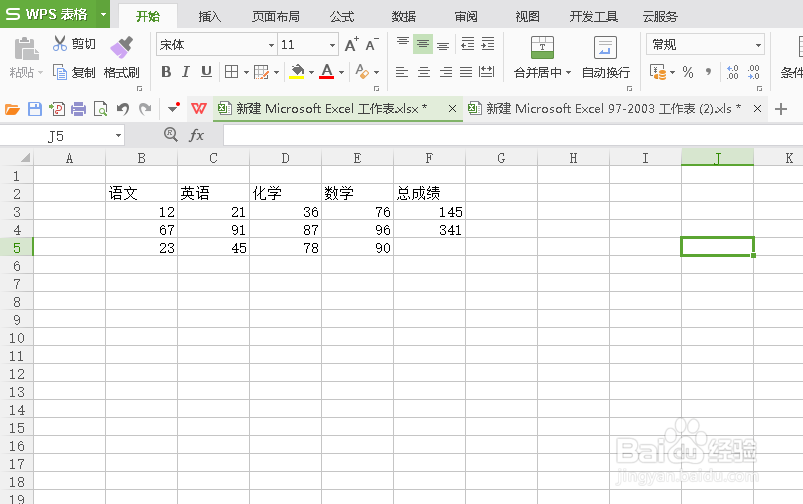Center text horizontally
803x504 pixels.
[424, 72]
